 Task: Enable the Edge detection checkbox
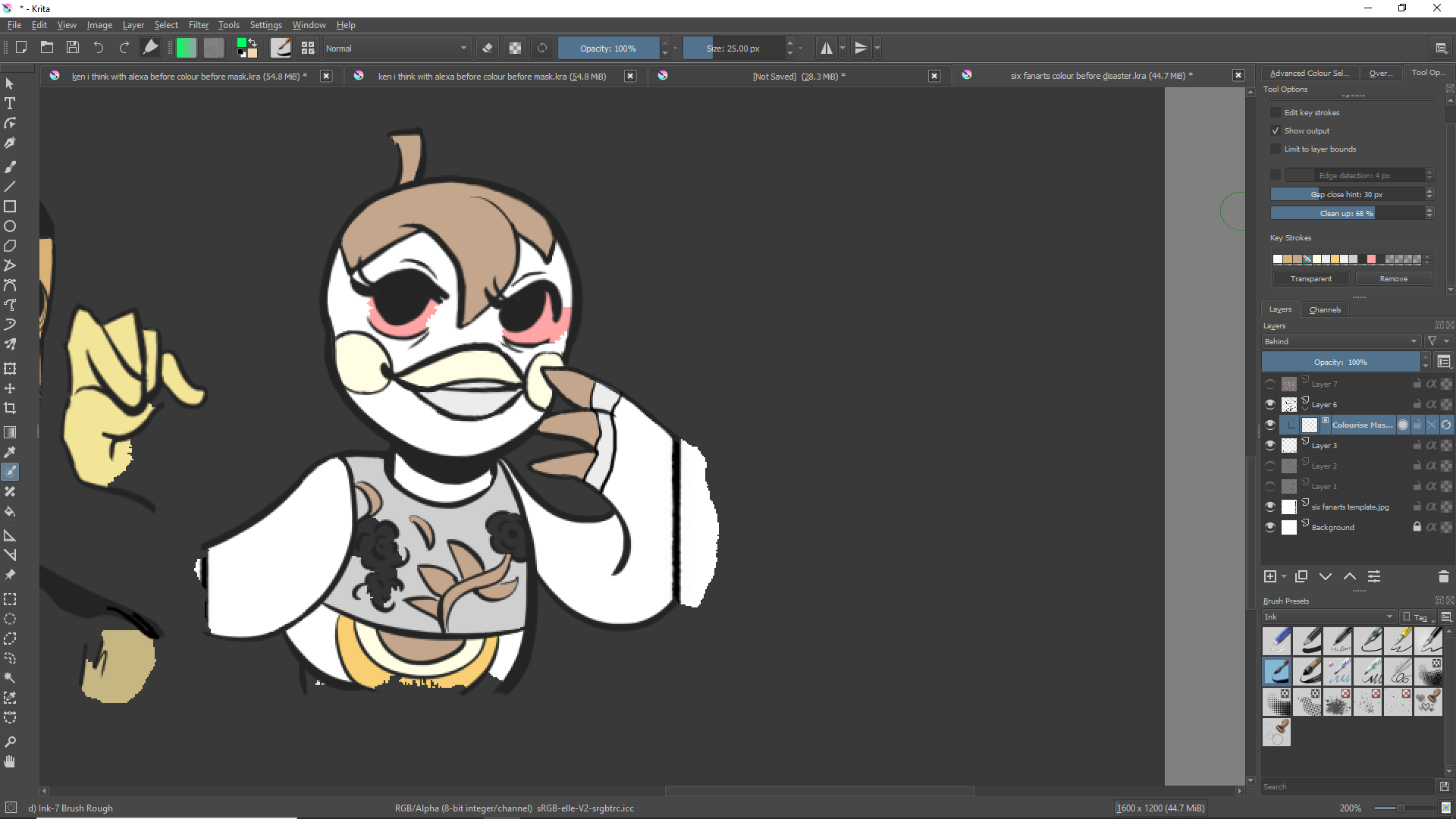click(1276, 175)
